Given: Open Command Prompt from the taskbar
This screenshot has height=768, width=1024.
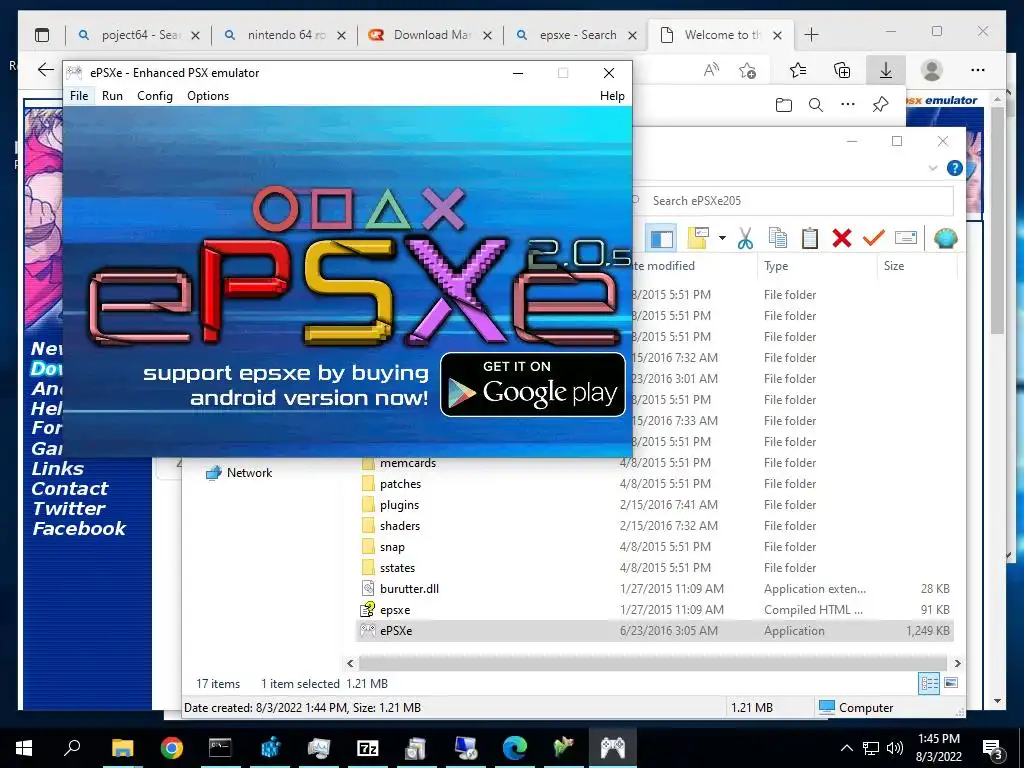Looking at the screenshot, I should 220,747.
